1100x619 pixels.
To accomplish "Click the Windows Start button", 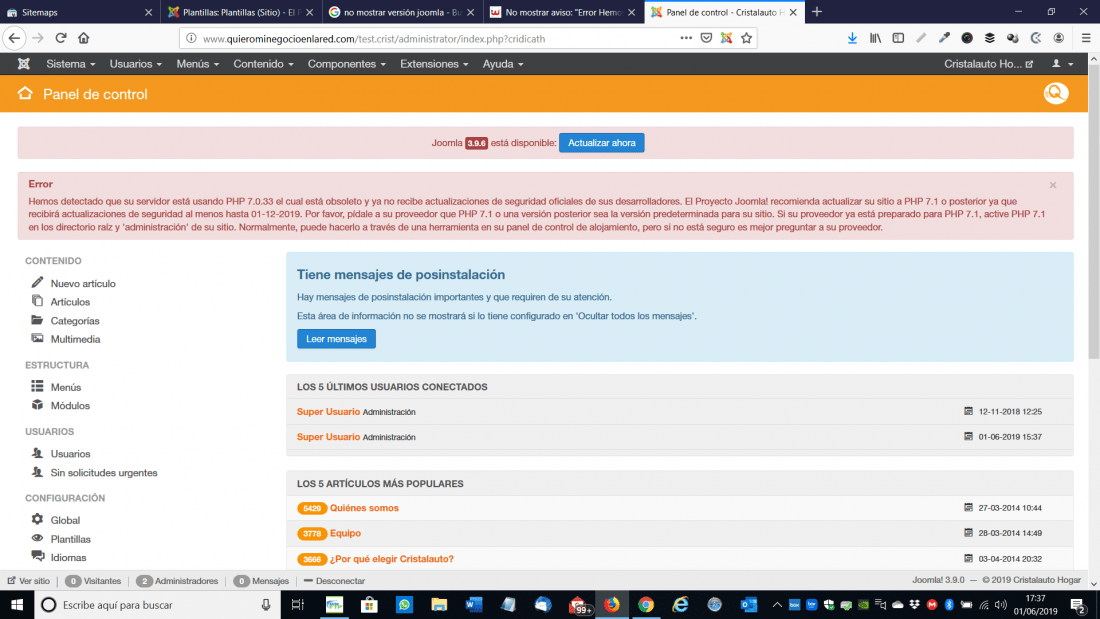I will click(x=17, y=604).
